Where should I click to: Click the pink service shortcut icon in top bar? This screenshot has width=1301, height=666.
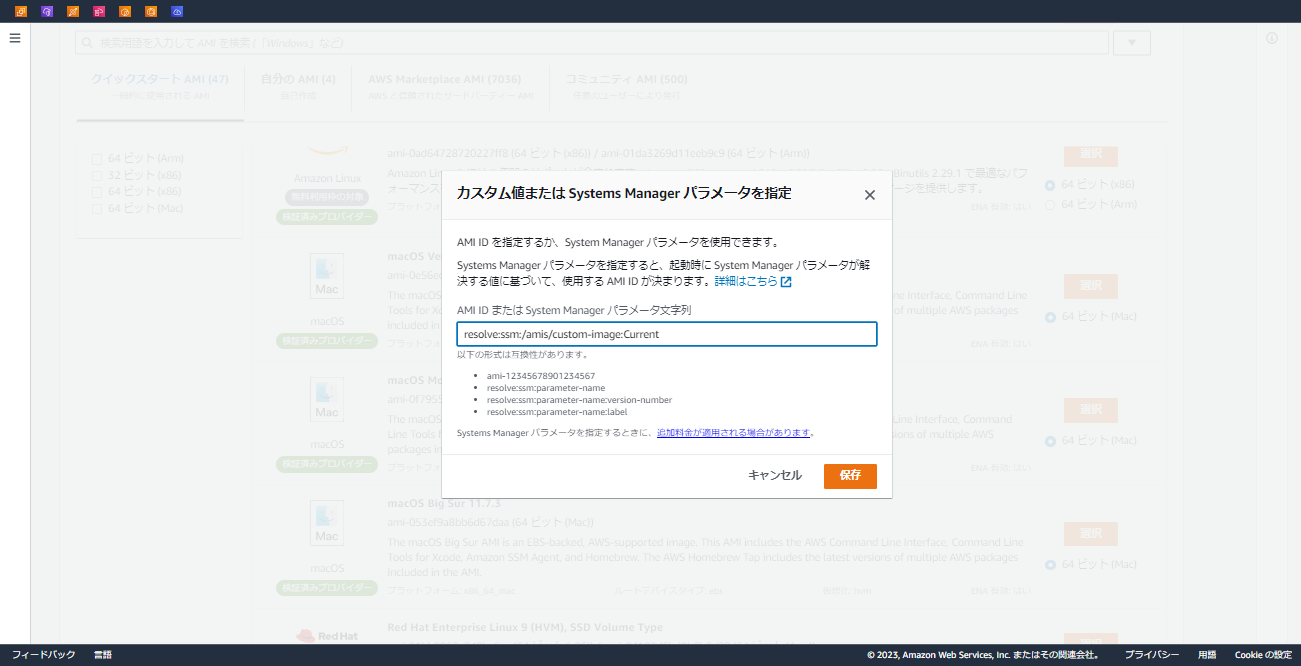click(100, 11)
